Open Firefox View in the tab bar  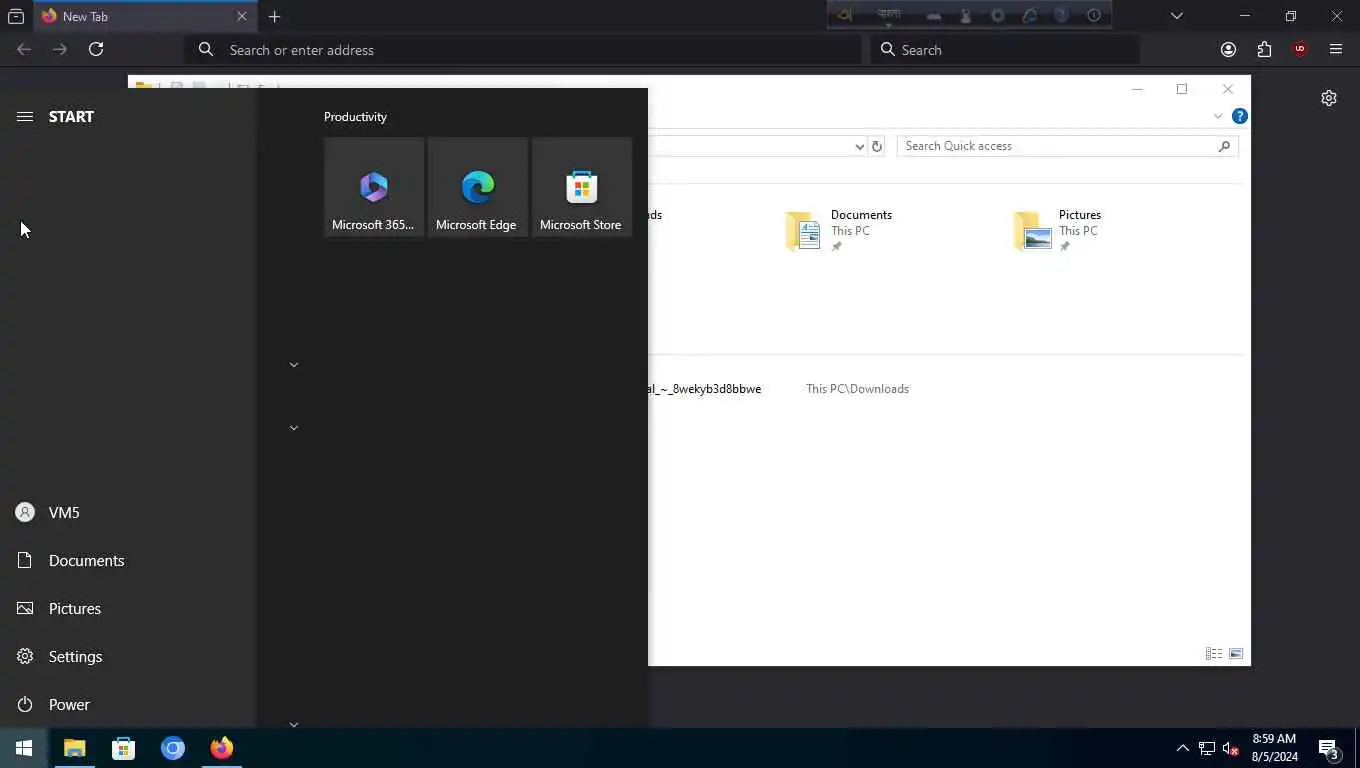point(16,17)
